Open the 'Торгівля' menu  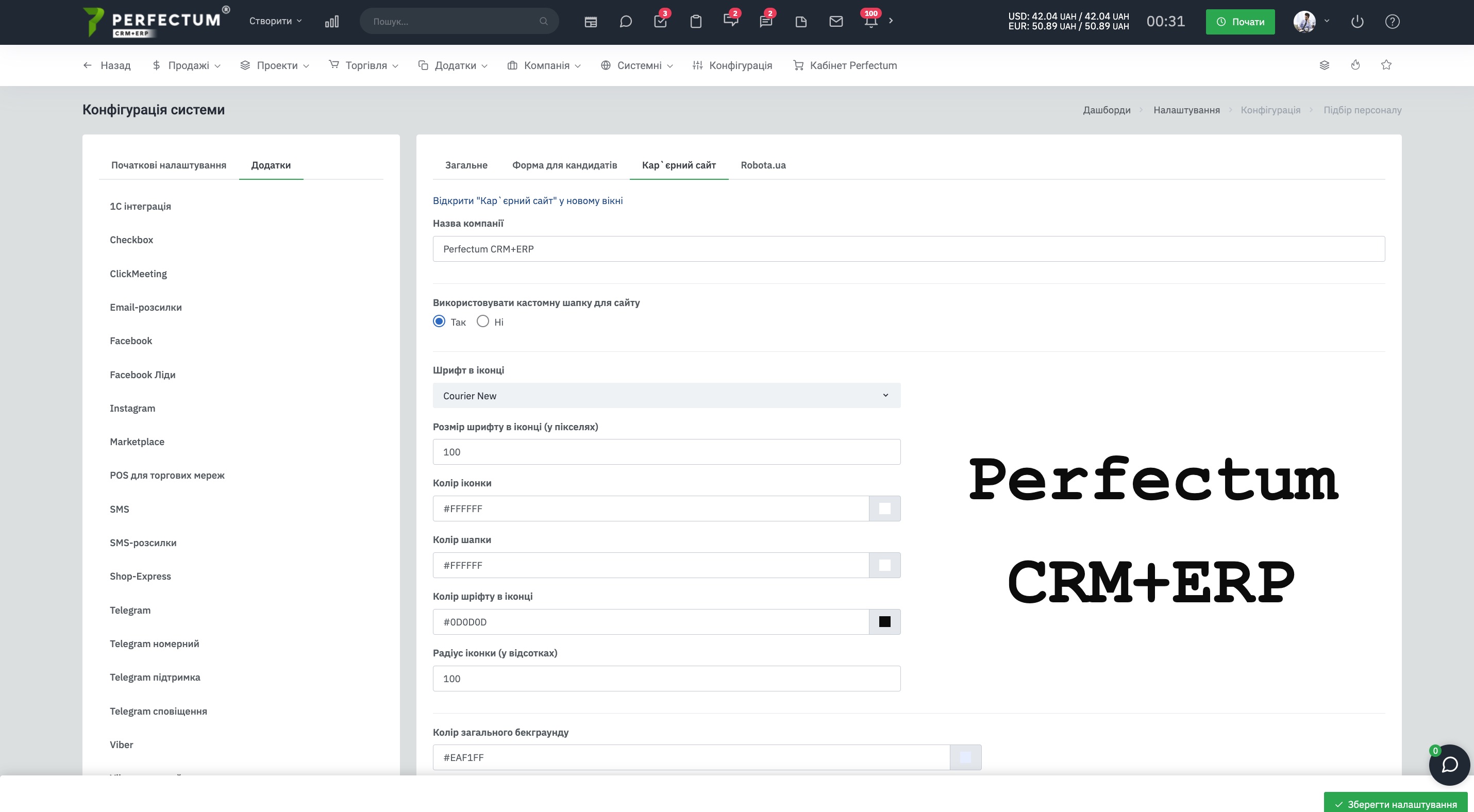coord(363,65)
